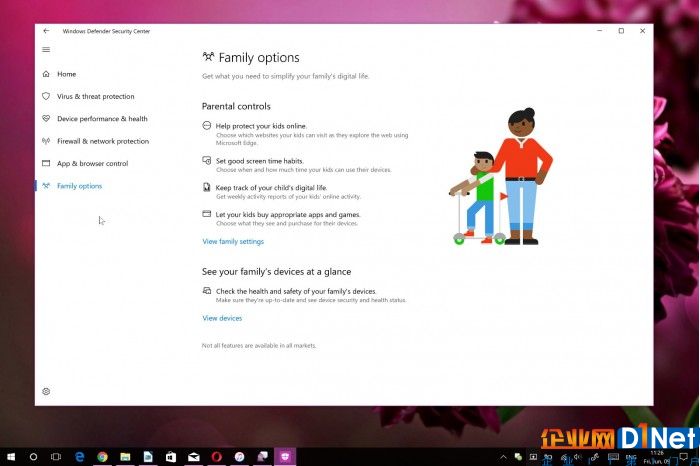Show hidden system tray icons

[503, 457]
